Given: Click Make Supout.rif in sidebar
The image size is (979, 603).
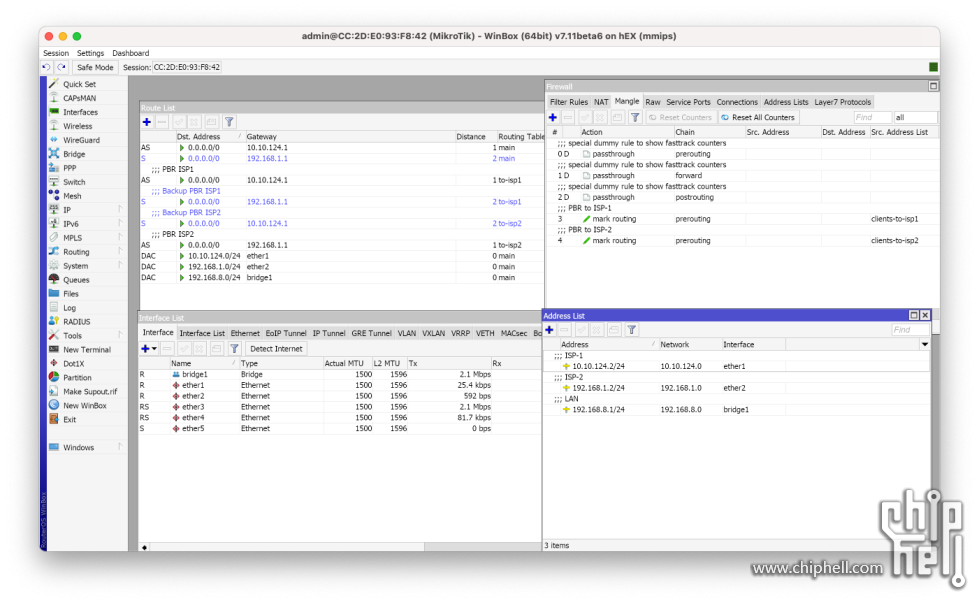Looking at the screenshot, I should pyautogui.click(x=90, y=392).
